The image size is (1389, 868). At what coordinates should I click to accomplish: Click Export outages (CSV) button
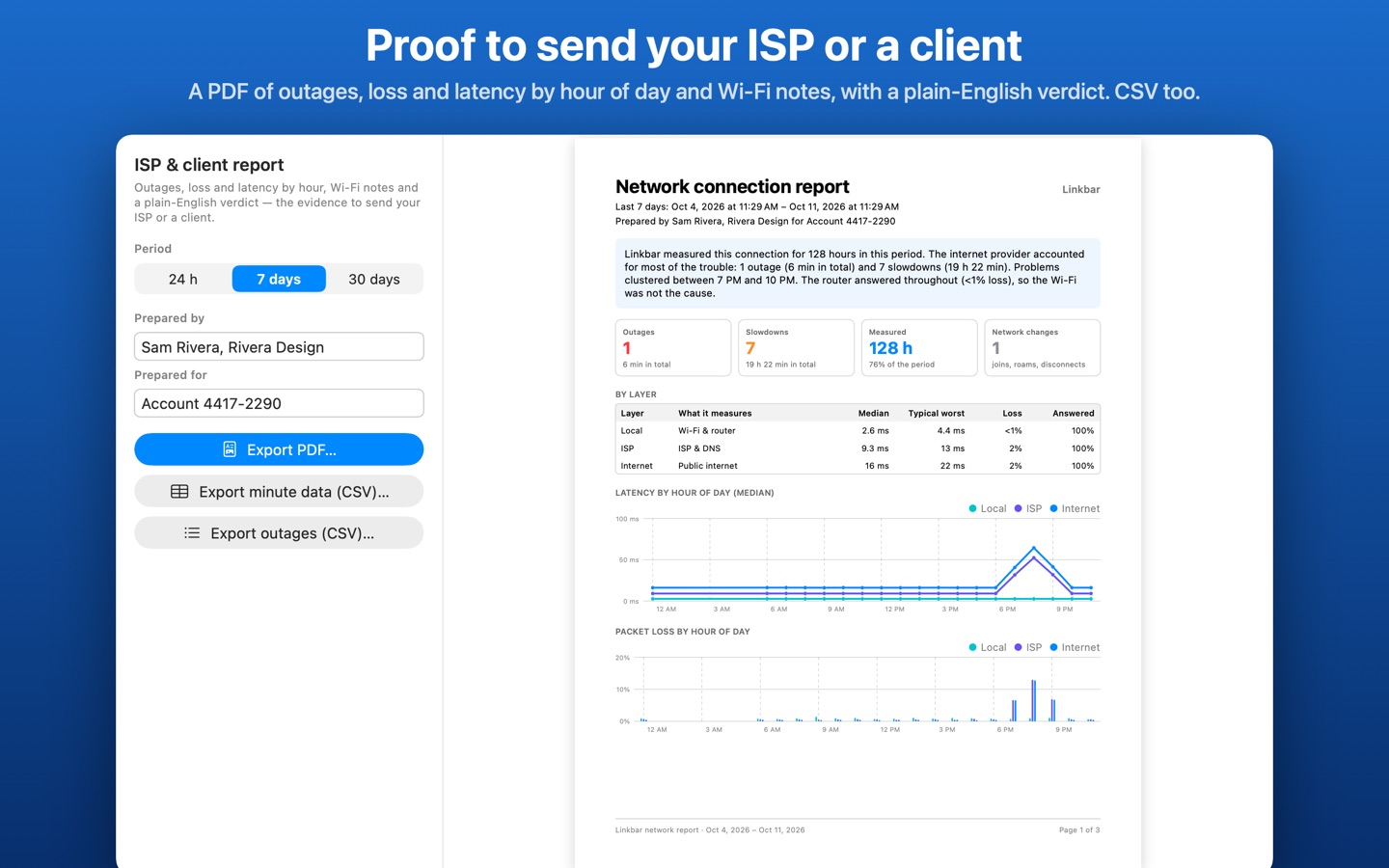[279, 533]
